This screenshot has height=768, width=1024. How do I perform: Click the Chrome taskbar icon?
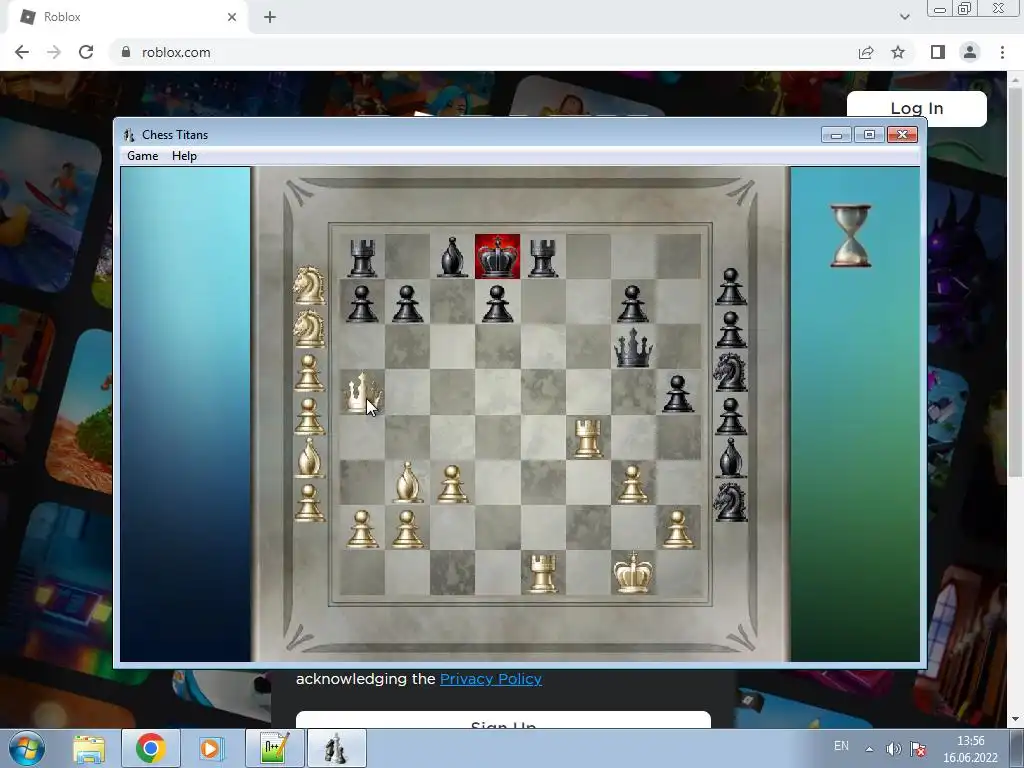tap(151, 748)
